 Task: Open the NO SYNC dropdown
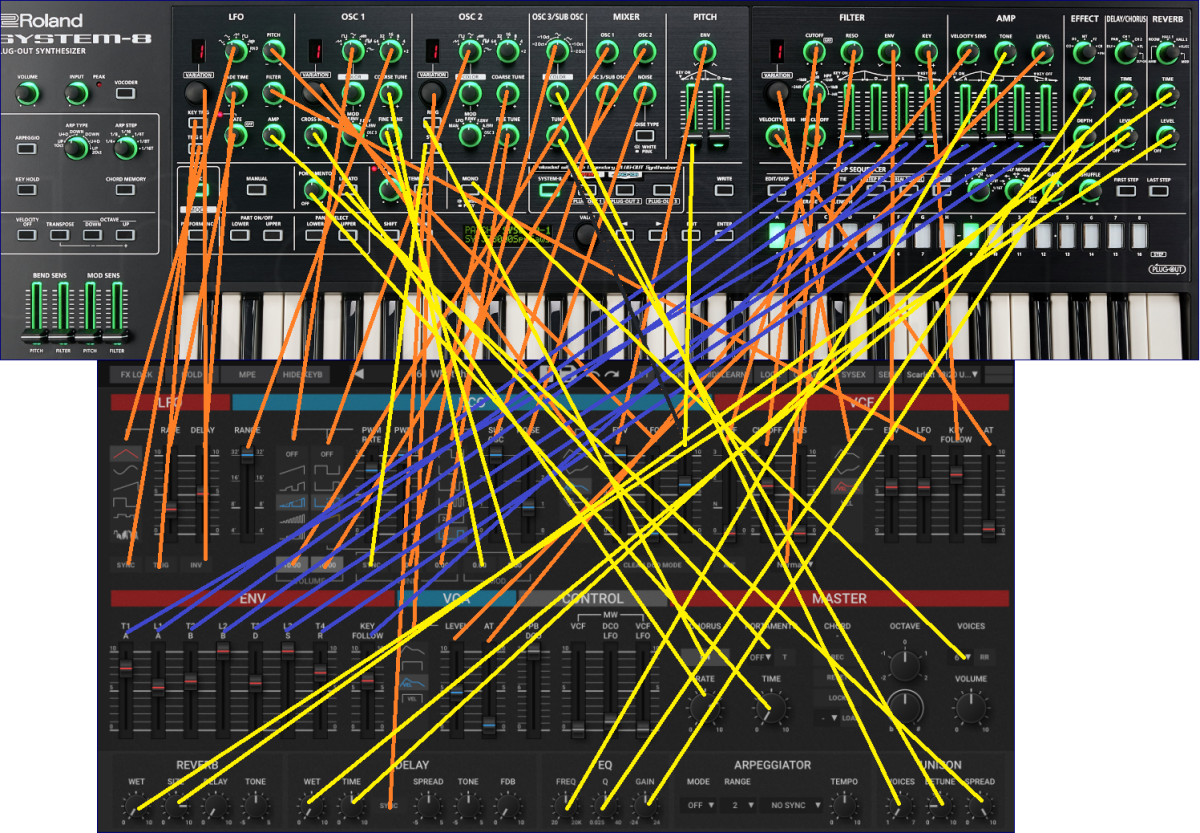(790, 804)
